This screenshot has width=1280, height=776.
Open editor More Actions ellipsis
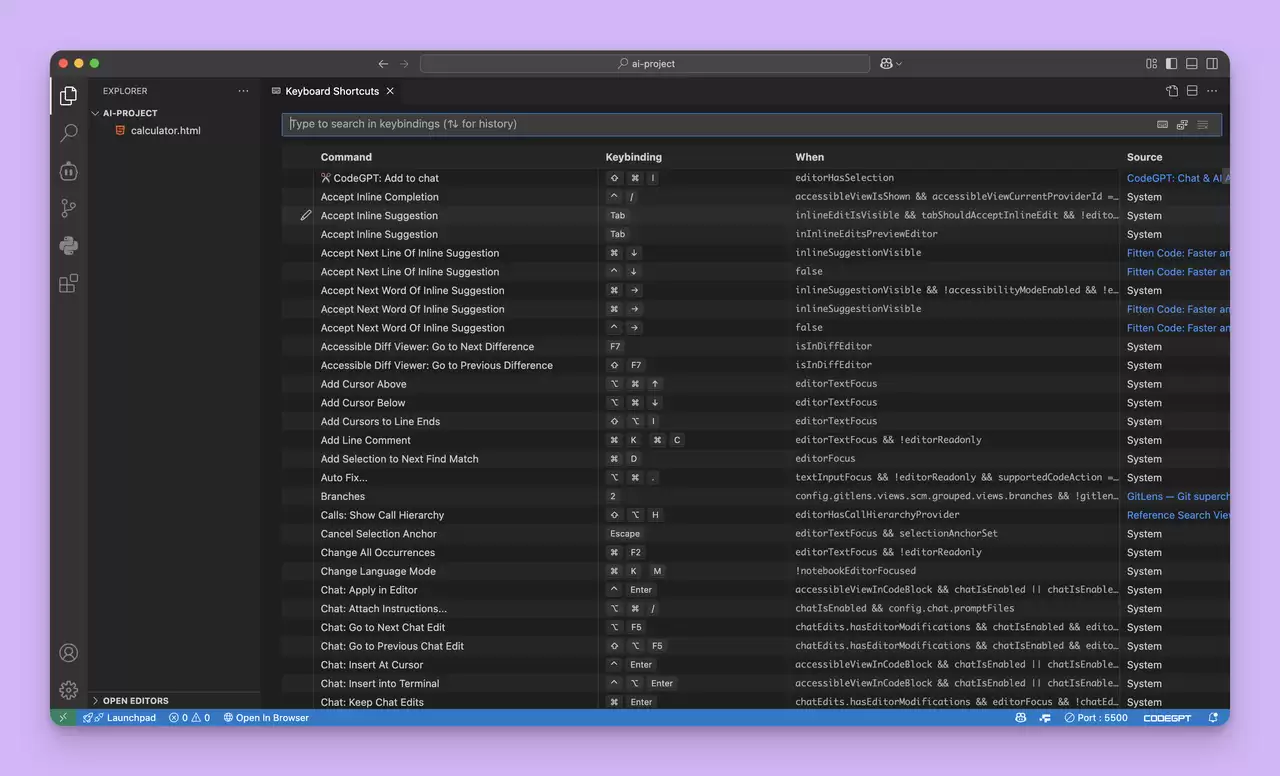click(1212, 91)
